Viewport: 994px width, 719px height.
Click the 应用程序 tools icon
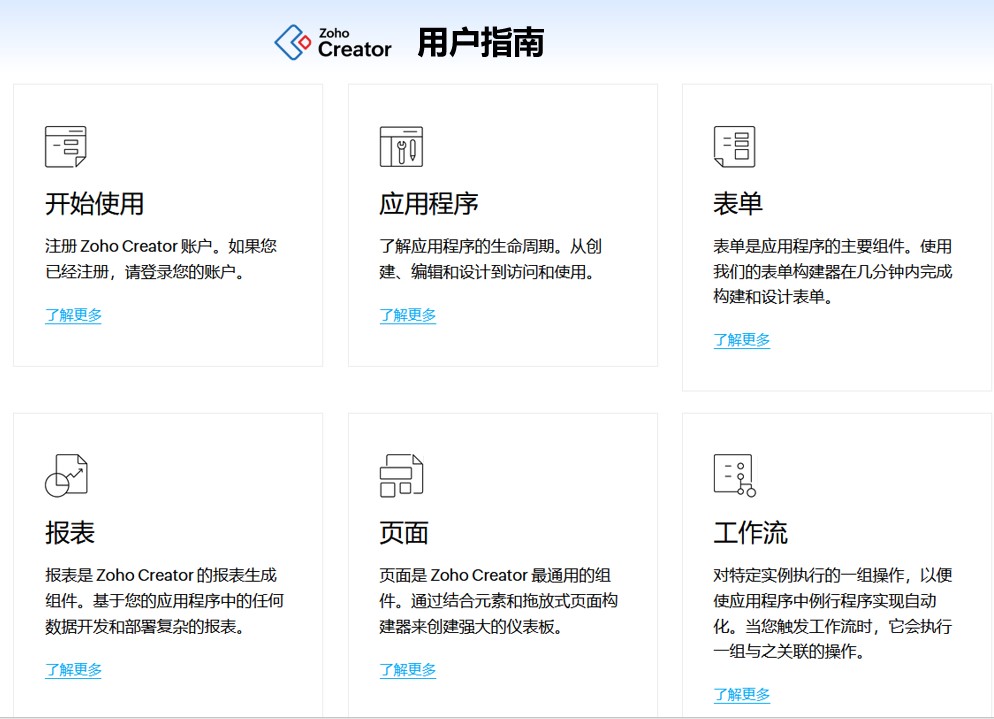(x=401, y=146)
